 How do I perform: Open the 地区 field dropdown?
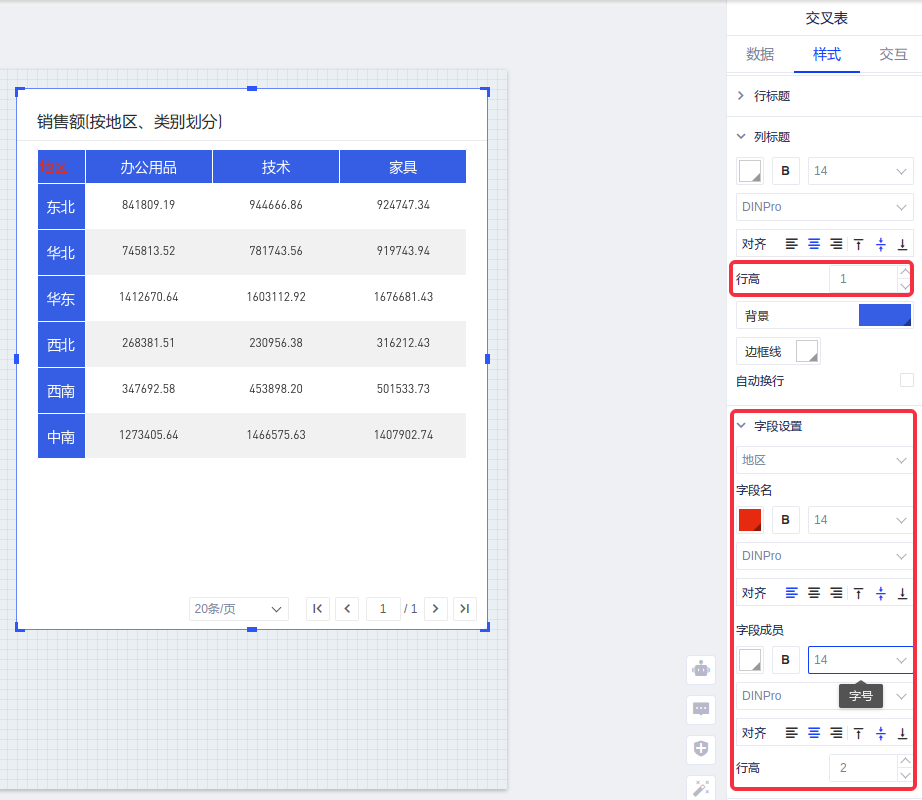tap(824, 460)
